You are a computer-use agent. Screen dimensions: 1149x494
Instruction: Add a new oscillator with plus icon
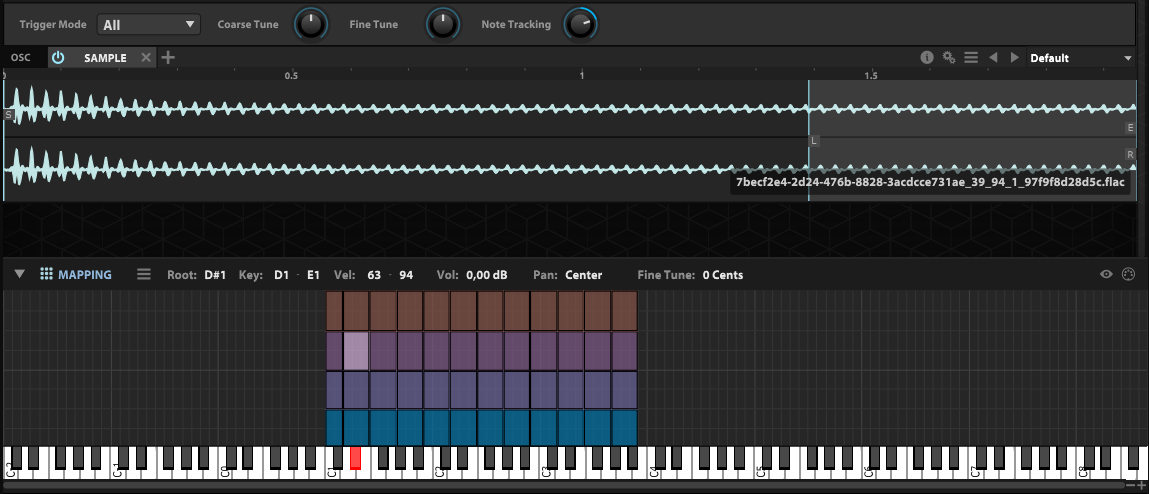pyautogui.click(x=168, y=57)
